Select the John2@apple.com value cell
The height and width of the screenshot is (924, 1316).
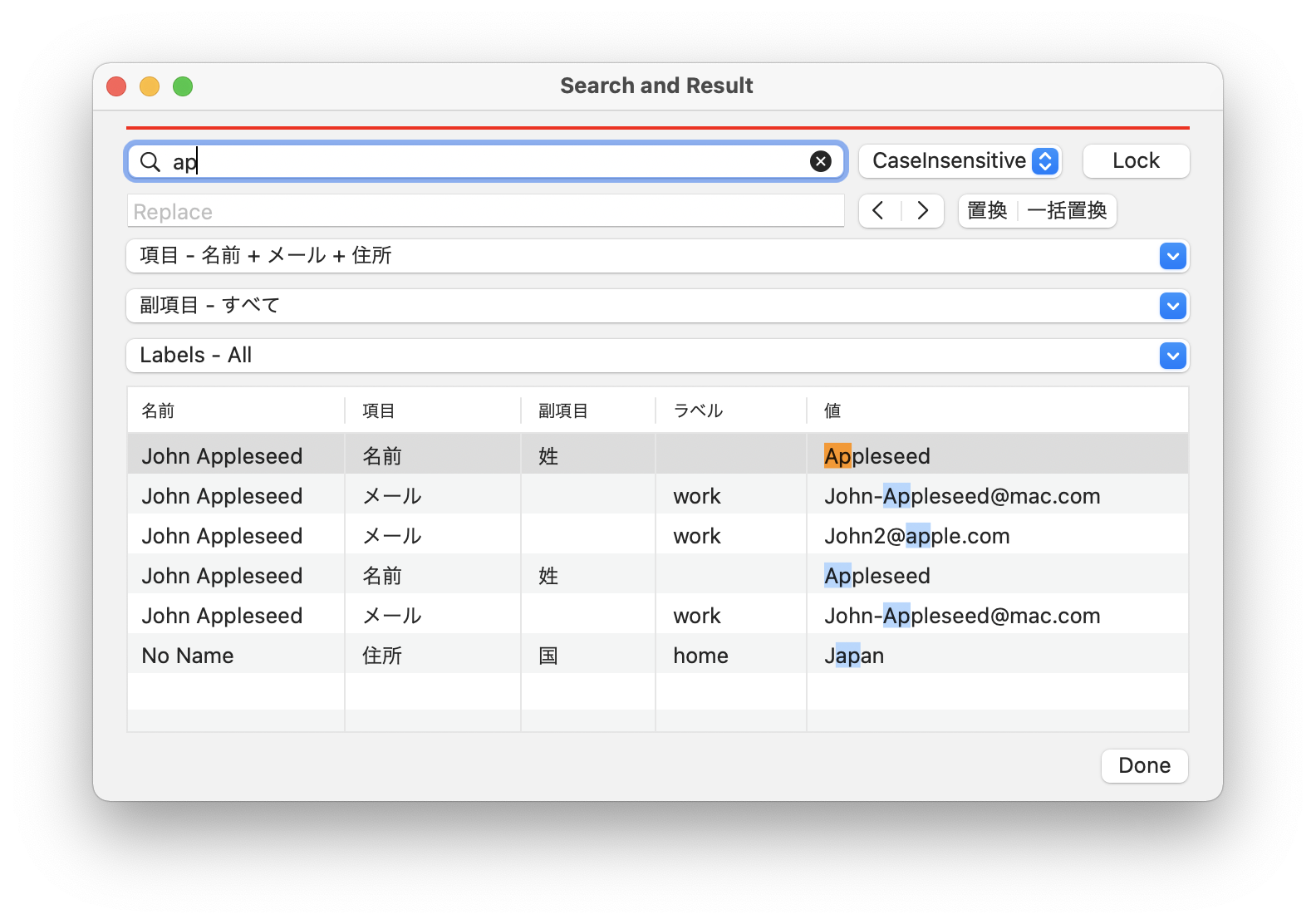[x=916, y=536]
